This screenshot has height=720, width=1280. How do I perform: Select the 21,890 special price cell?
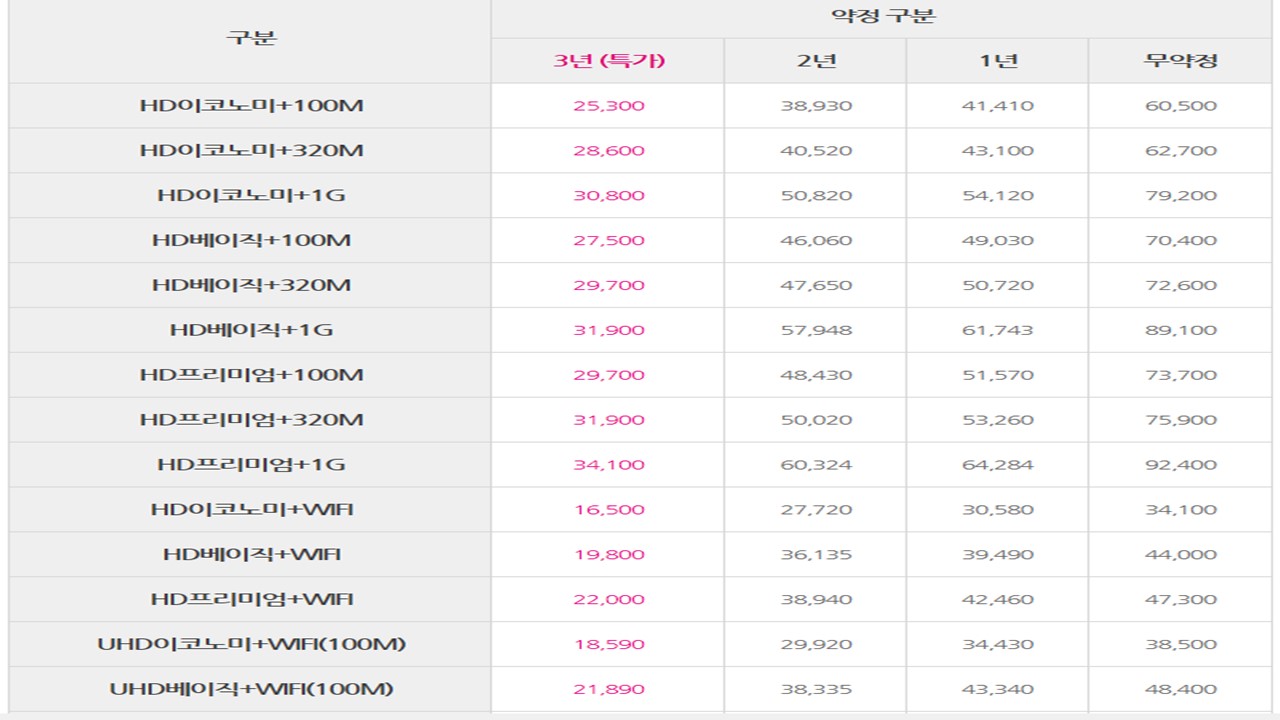tap(609, 690)
